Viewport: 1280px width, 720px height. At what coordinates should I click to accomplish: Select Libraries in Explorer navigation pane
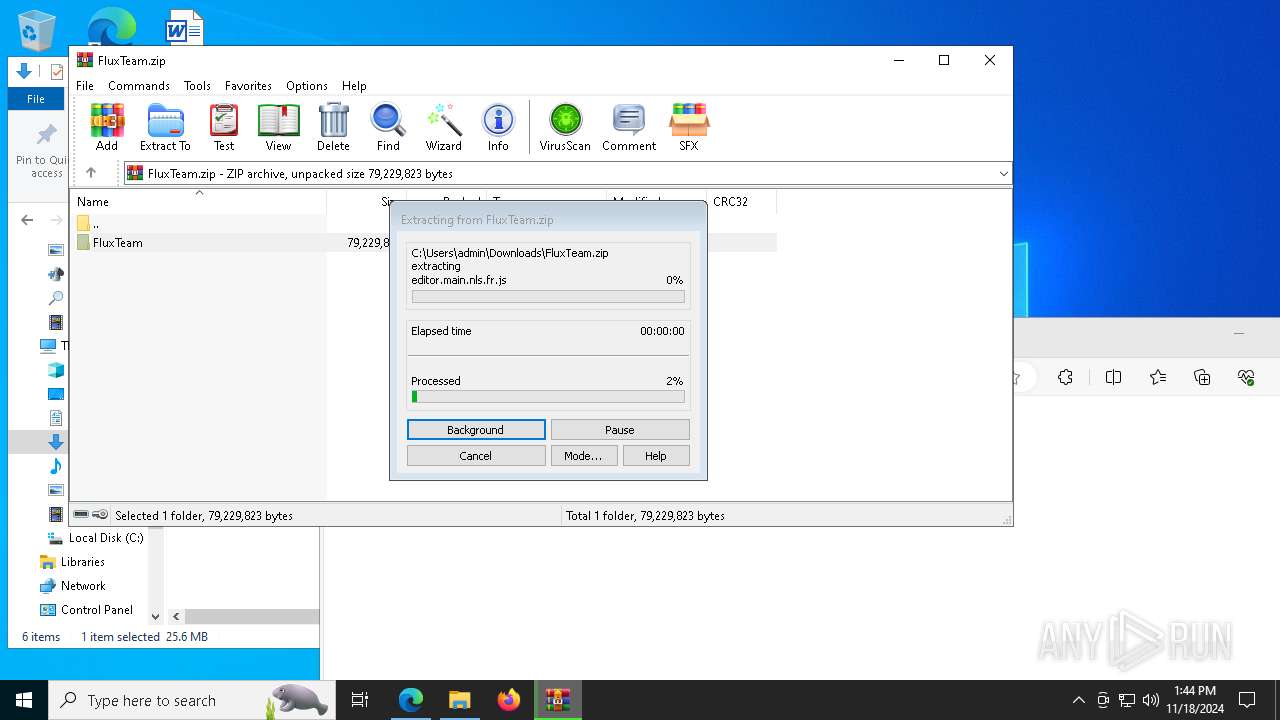72,562
